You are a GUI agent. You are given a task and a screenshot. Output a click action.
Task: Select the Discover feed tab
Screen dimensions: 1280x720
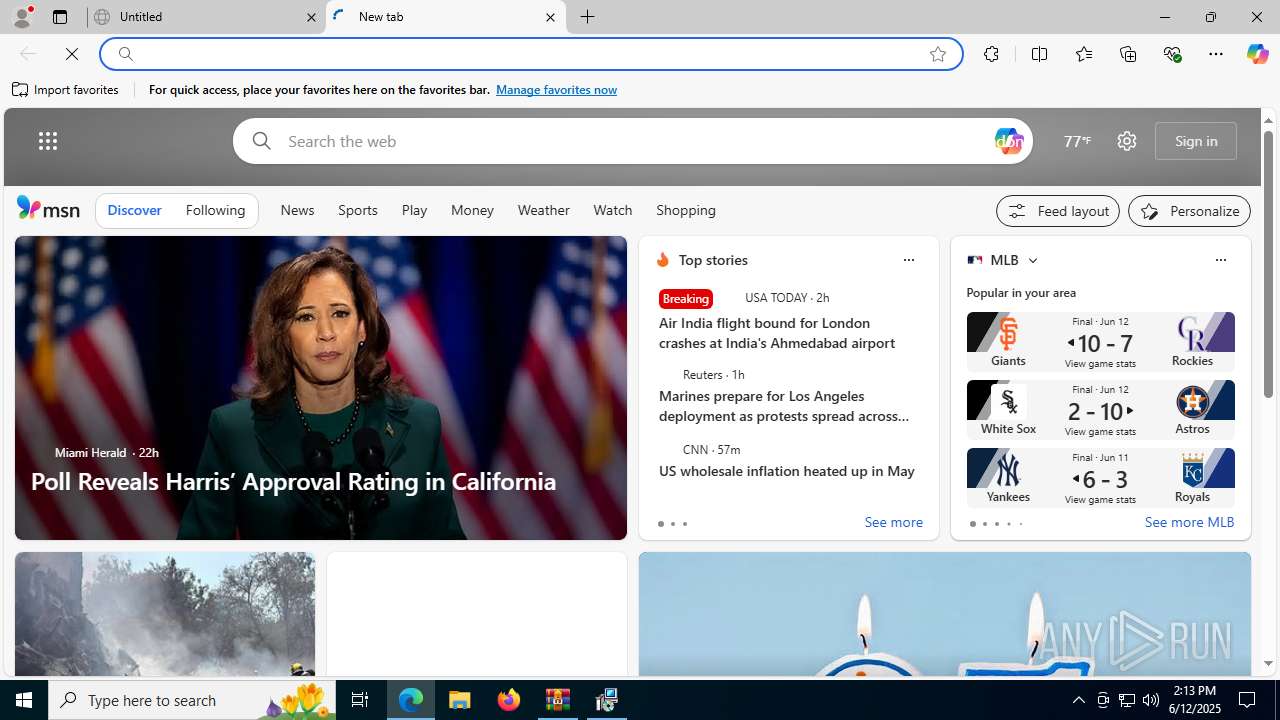coord(134,210)
